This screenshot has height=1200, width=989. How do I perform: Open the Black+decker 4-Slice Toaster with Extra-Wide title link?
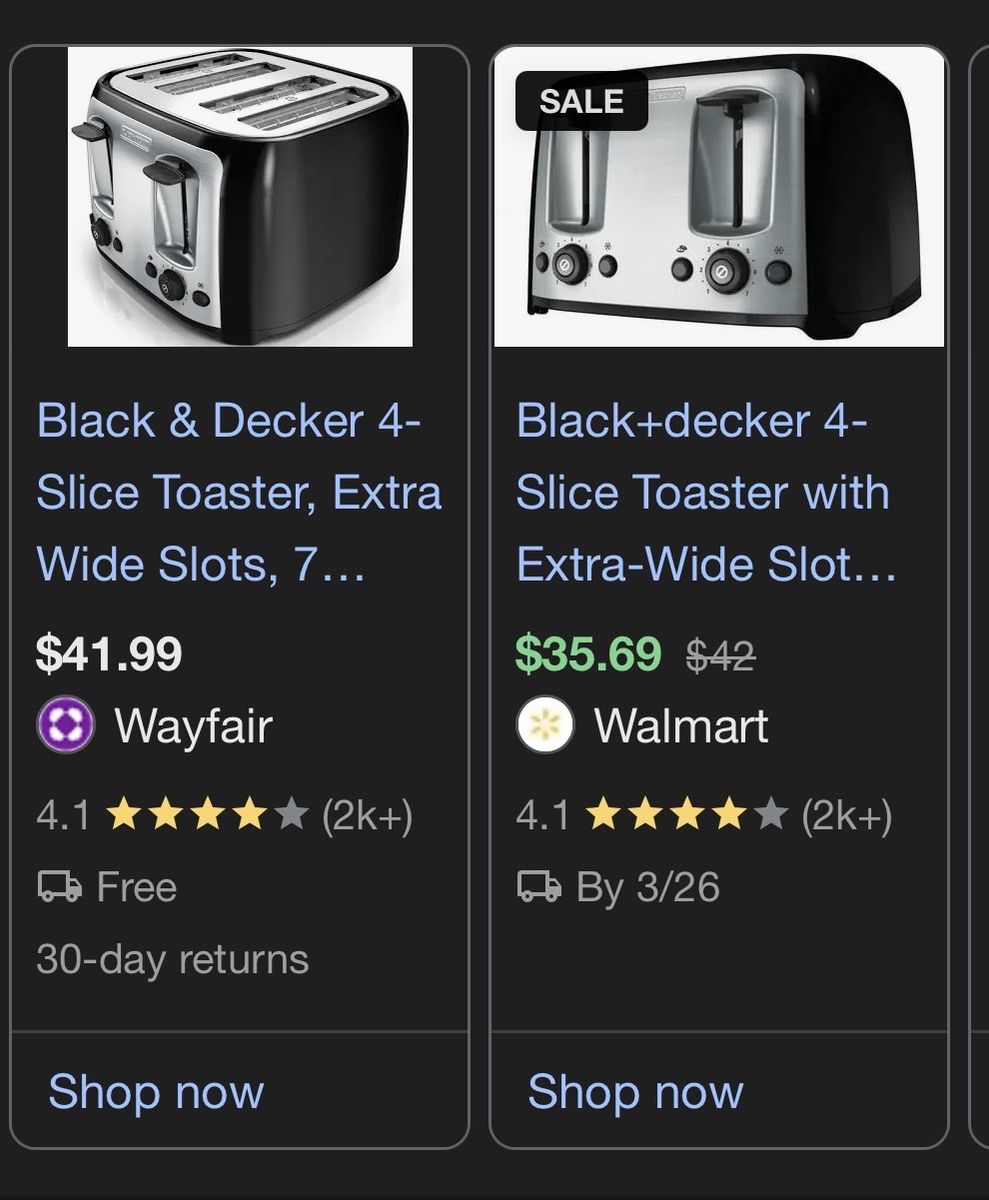pyautogui.click(x=705, y=493)
